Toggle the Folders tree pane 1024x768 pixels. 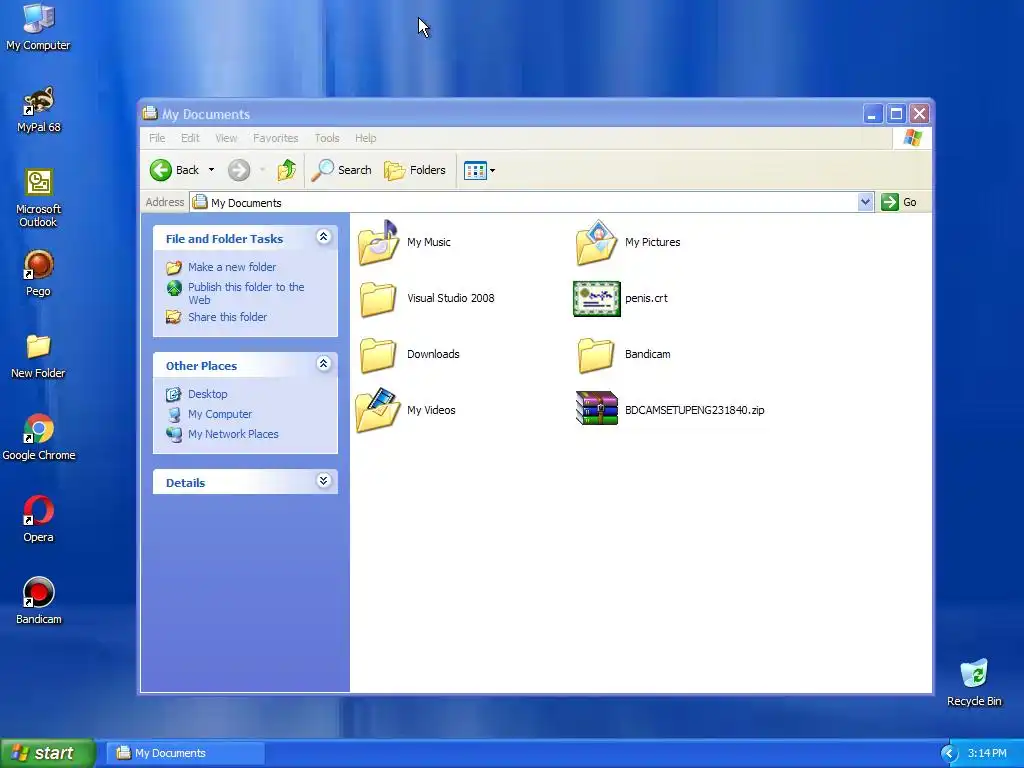click(415, 170)
